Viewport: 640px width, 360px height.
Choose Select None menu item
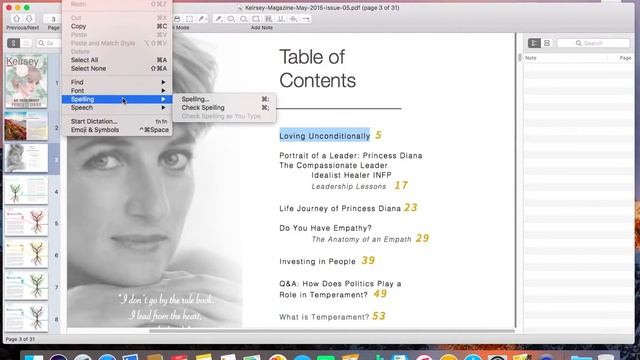click(x=117, y=69)
